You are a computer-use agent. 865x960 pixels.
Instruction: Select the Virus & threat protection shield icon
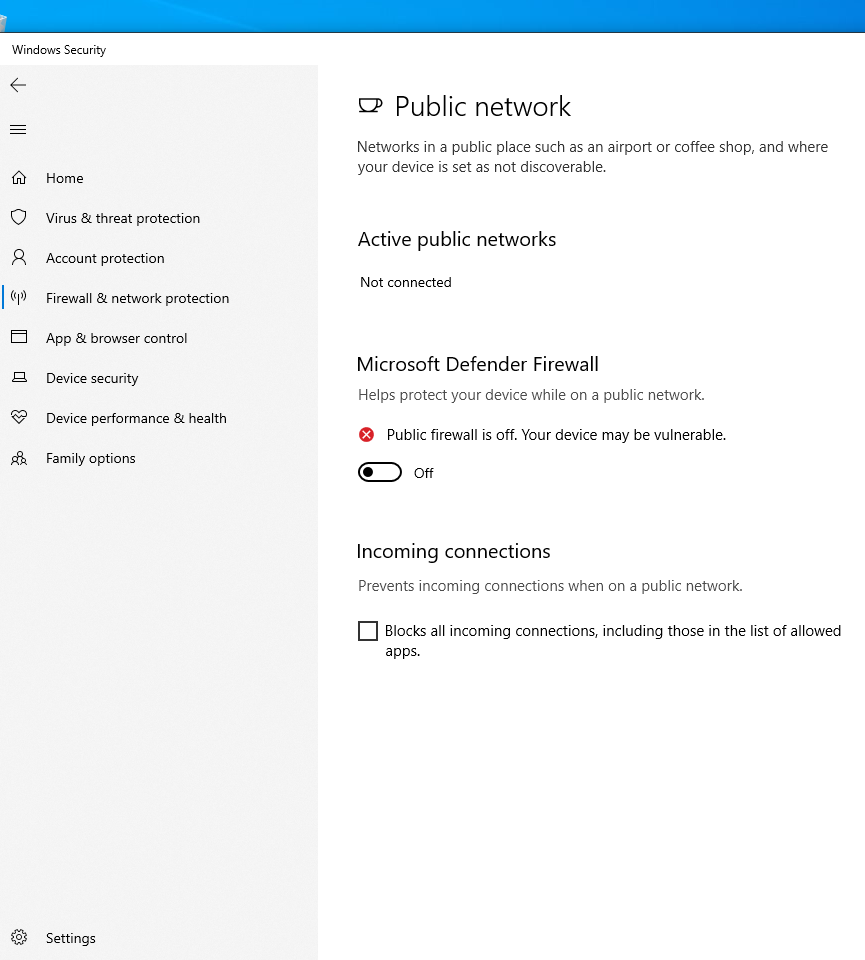click(18, 217)
